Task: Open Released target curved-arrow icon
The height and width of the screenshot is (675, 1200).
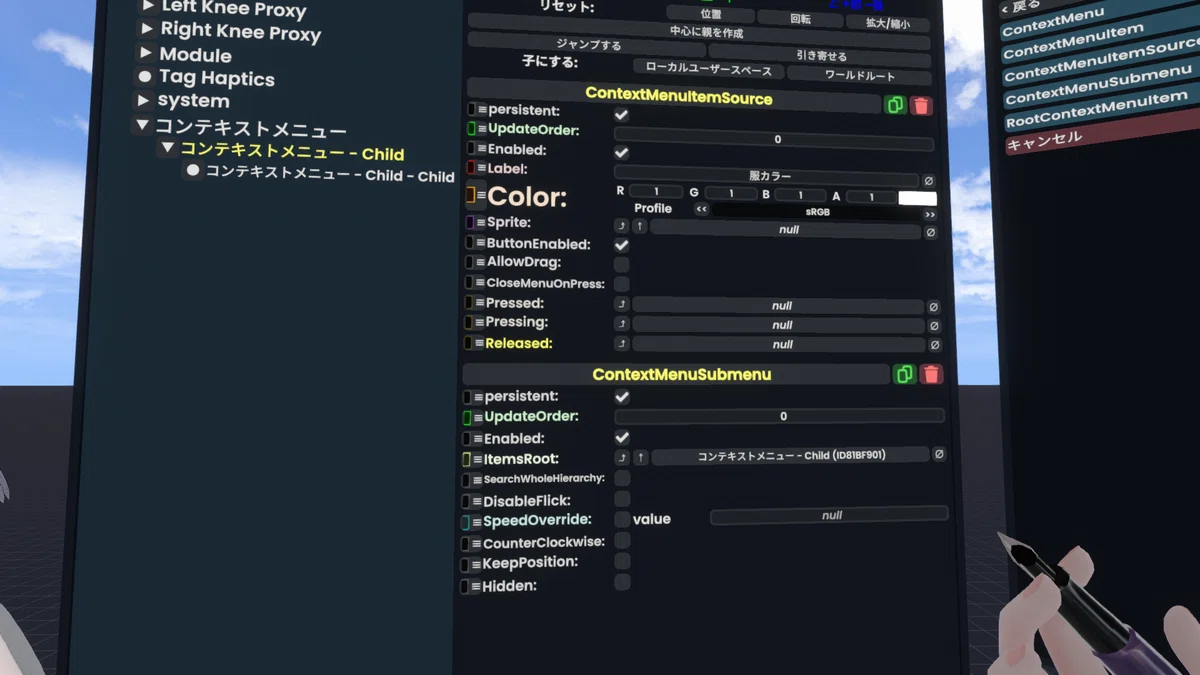Action: point(621,343)
